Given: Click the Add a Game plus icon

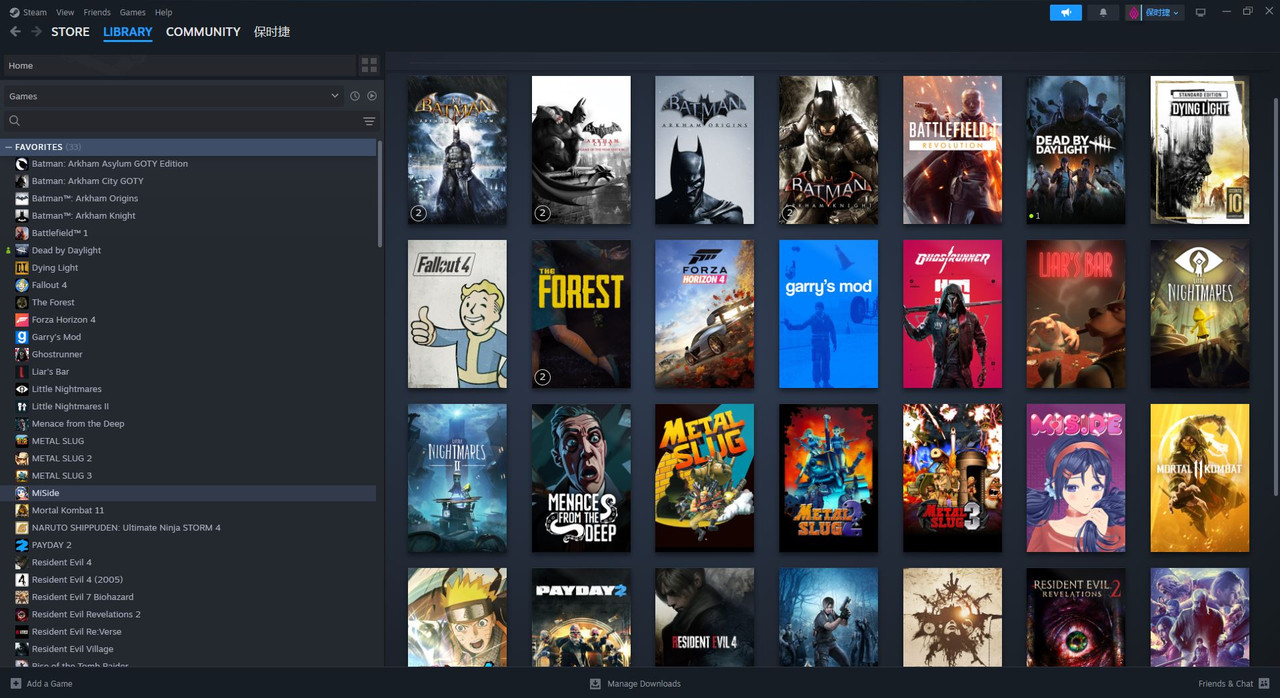Looking at the screenshot, I should click(x=15, y=684).
